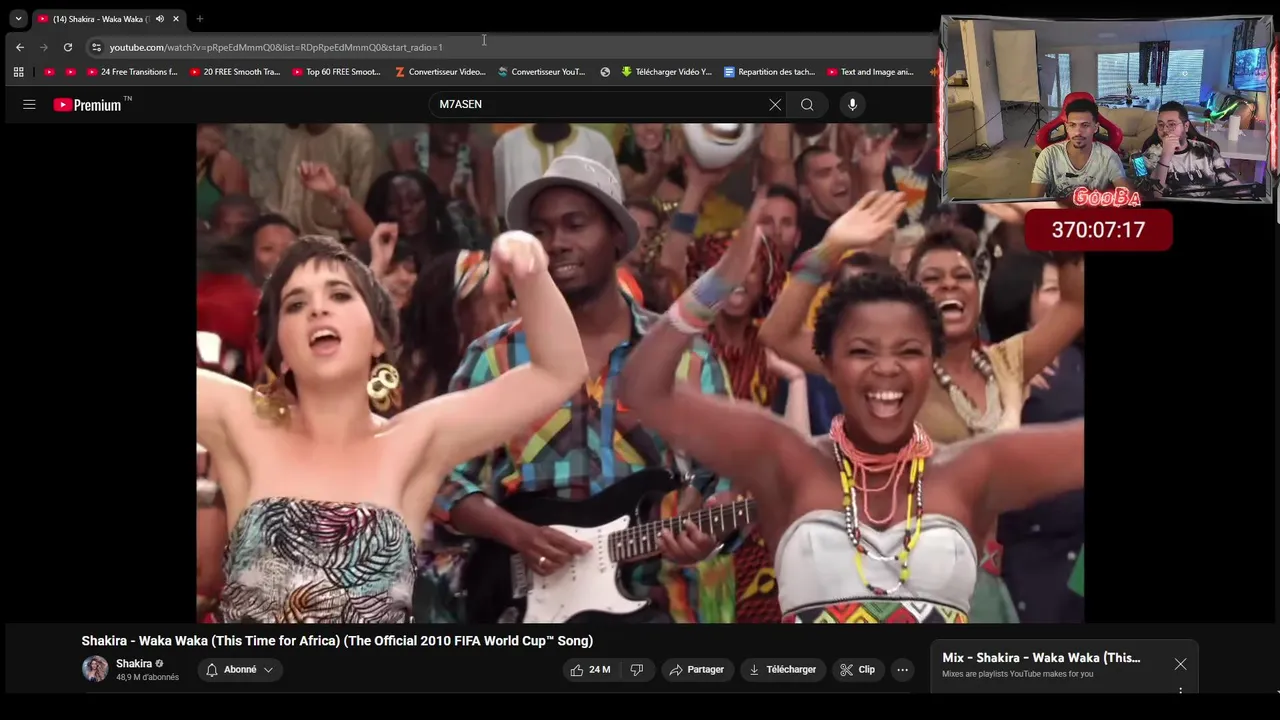The height and width of the screenshot is (720, 1280).
Task: Run search with the magnifier button
Action: 807,104
